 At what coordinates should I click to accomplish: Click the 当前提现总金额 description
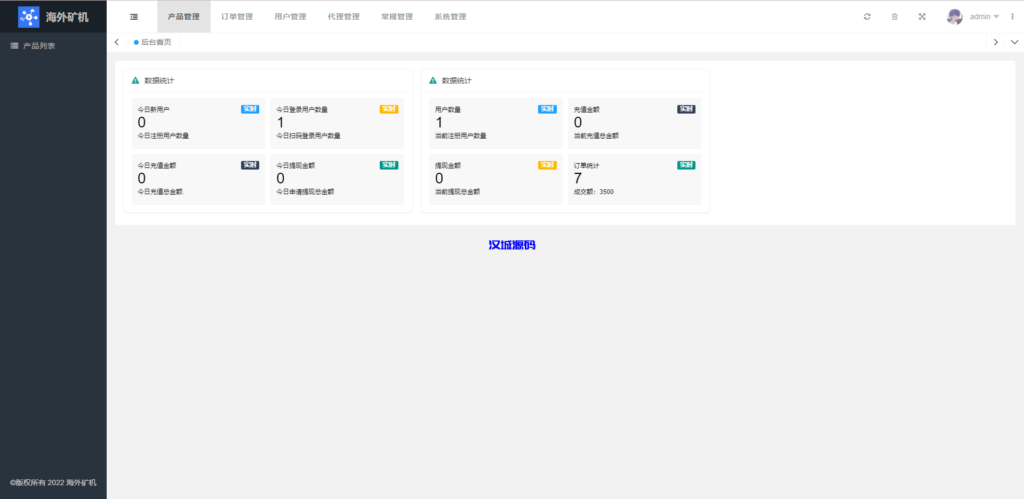point(458,192)
